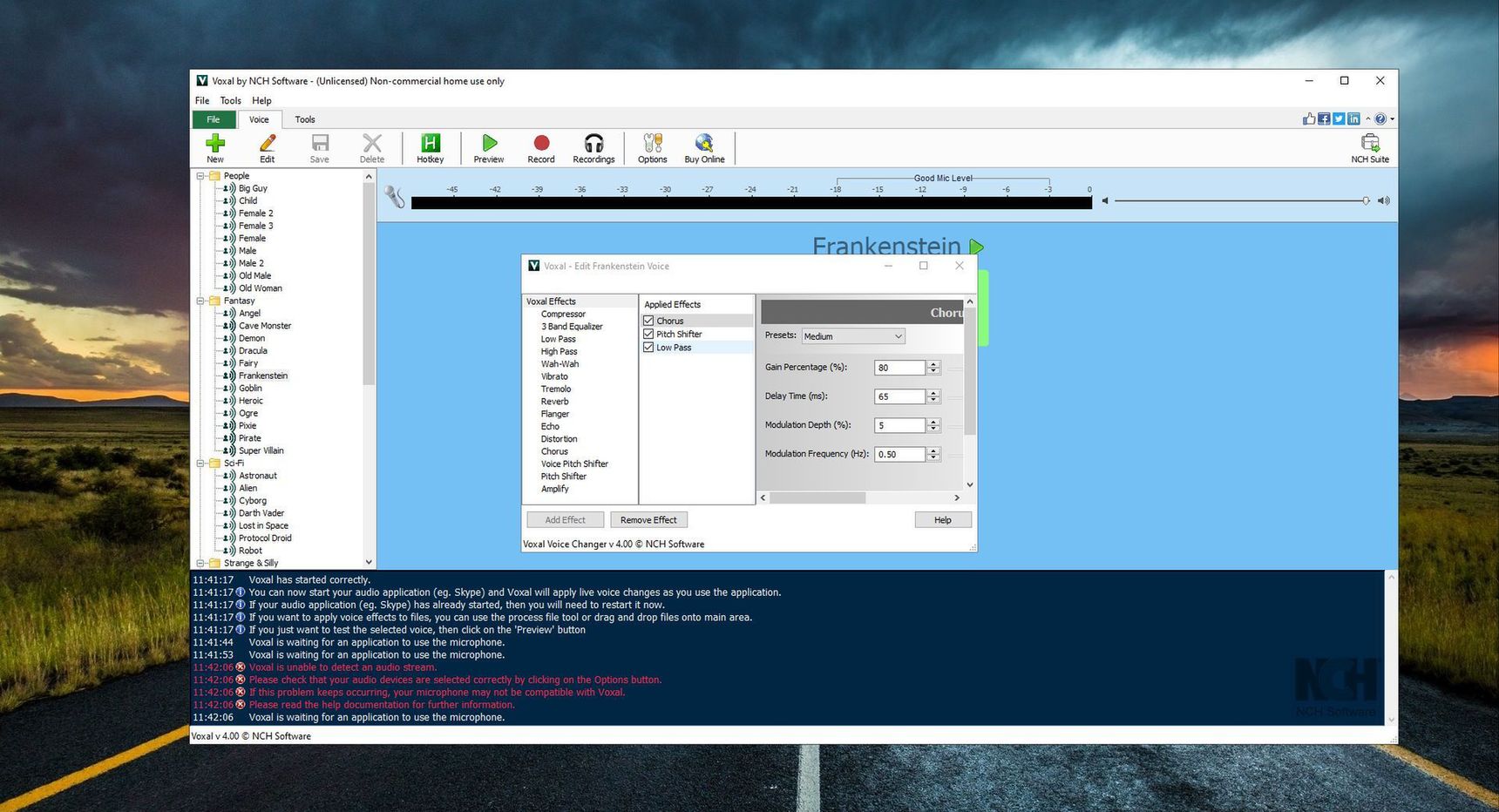Select the Darth Vader voice icon

[229, 513]
